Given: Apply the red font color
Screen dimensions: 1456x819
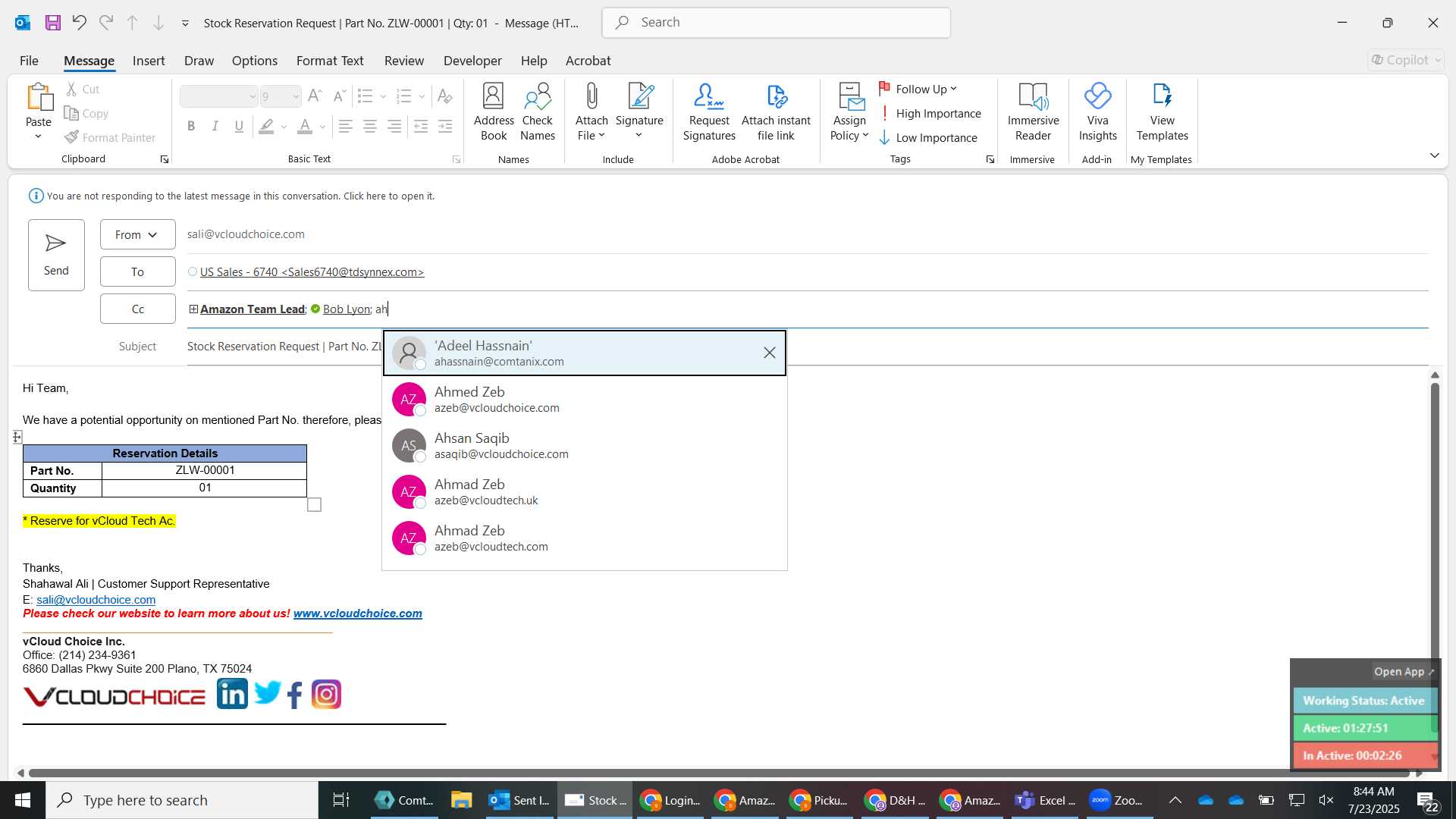Looking at the screenshot, I should [305, 127].
